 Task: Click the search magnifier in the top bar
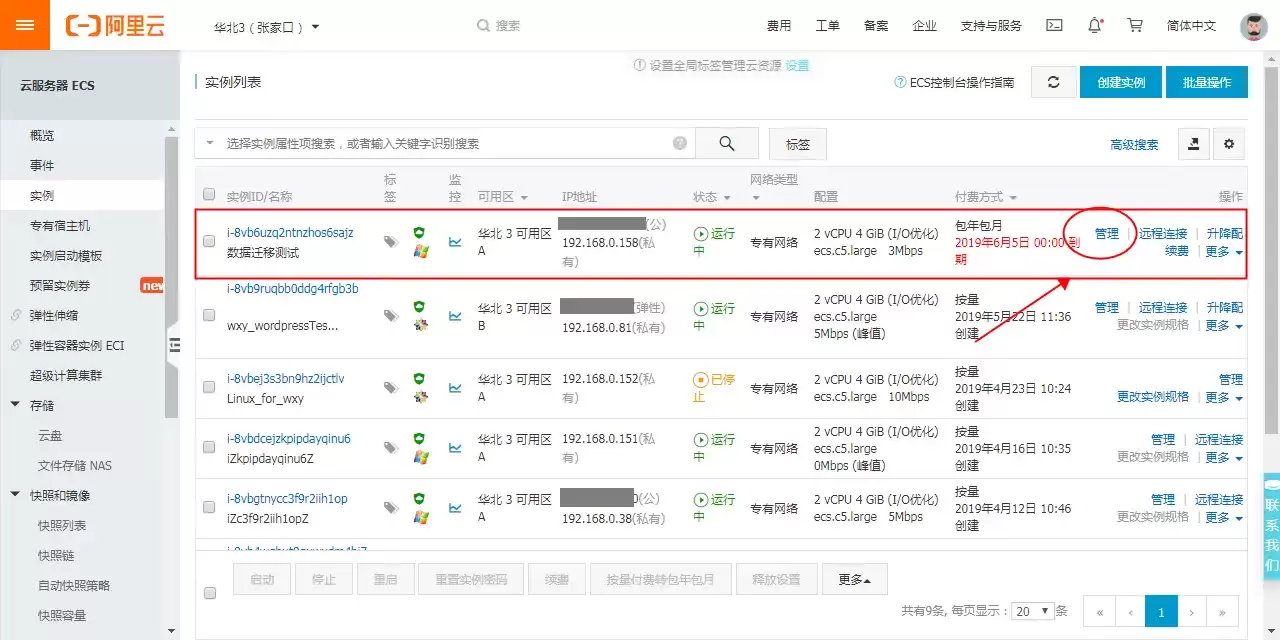click(x=483, y=25)
